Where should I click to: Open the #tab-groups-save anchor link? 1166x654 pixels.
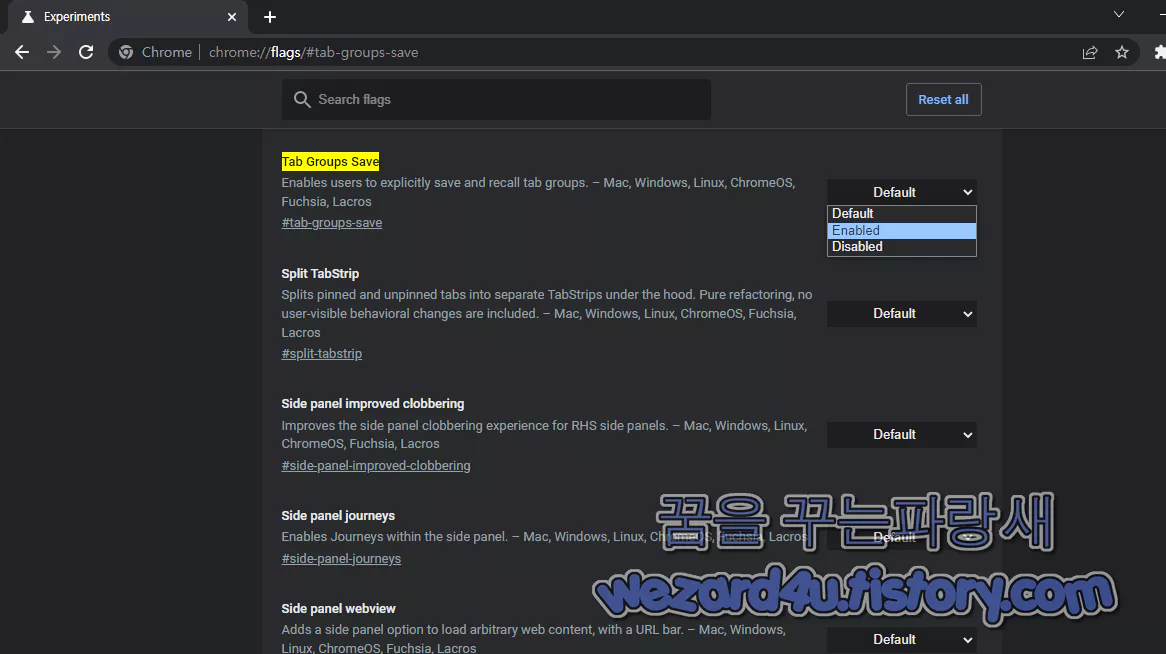pyautogui.click(x=332, y=222)
